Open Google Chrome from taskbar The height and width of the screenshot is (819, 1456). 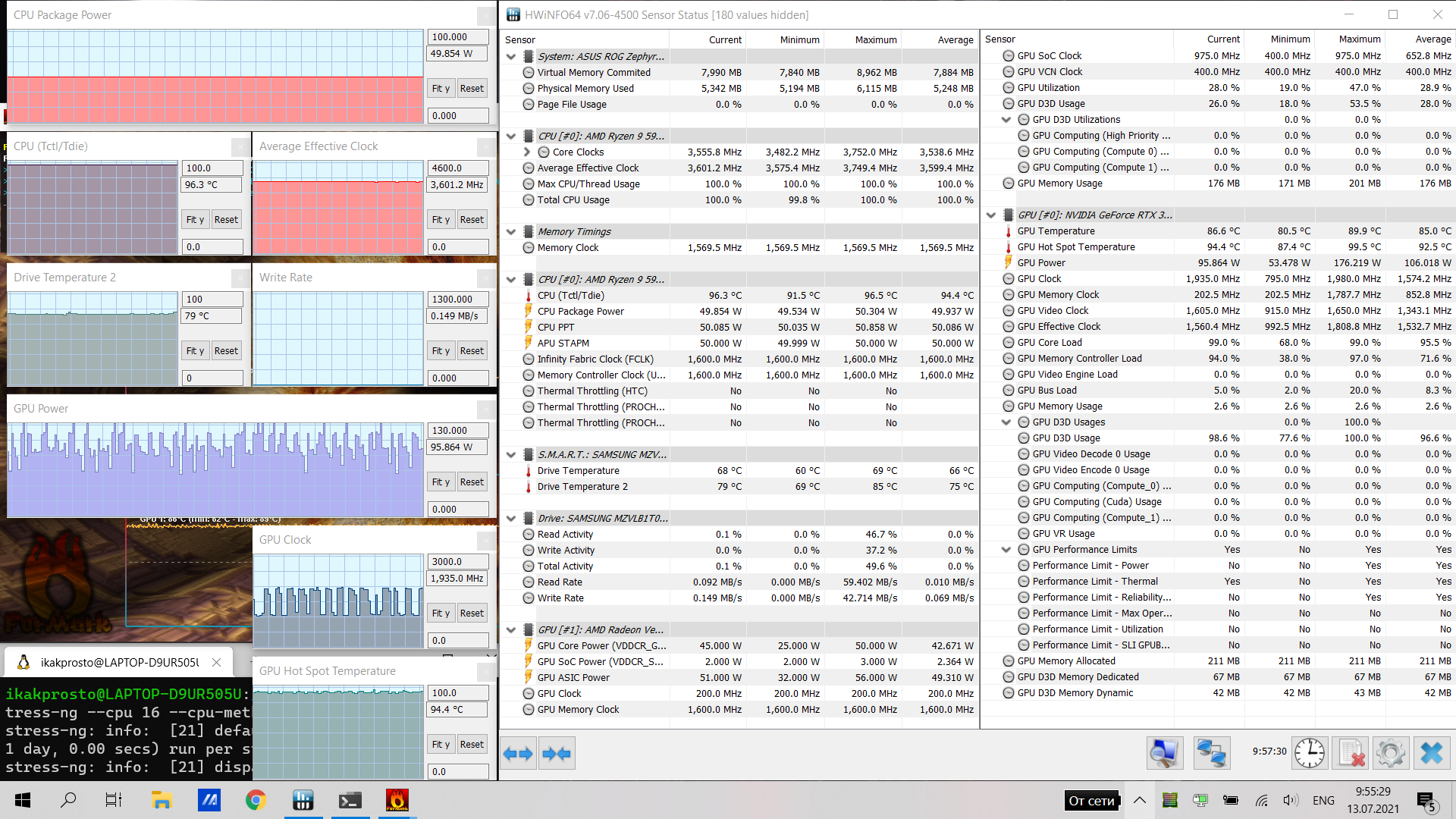coord(256,800)
